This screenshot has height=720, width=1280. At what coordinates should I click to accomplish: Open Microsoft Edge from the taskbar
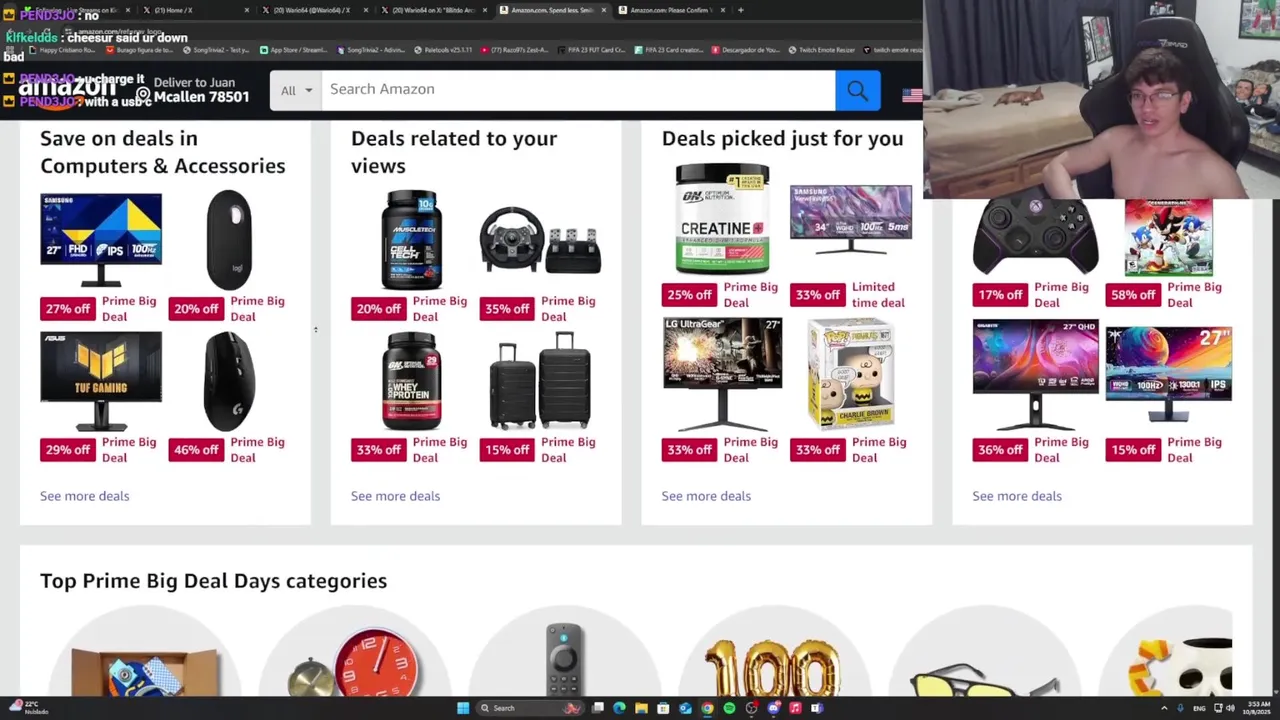(619, 708)
